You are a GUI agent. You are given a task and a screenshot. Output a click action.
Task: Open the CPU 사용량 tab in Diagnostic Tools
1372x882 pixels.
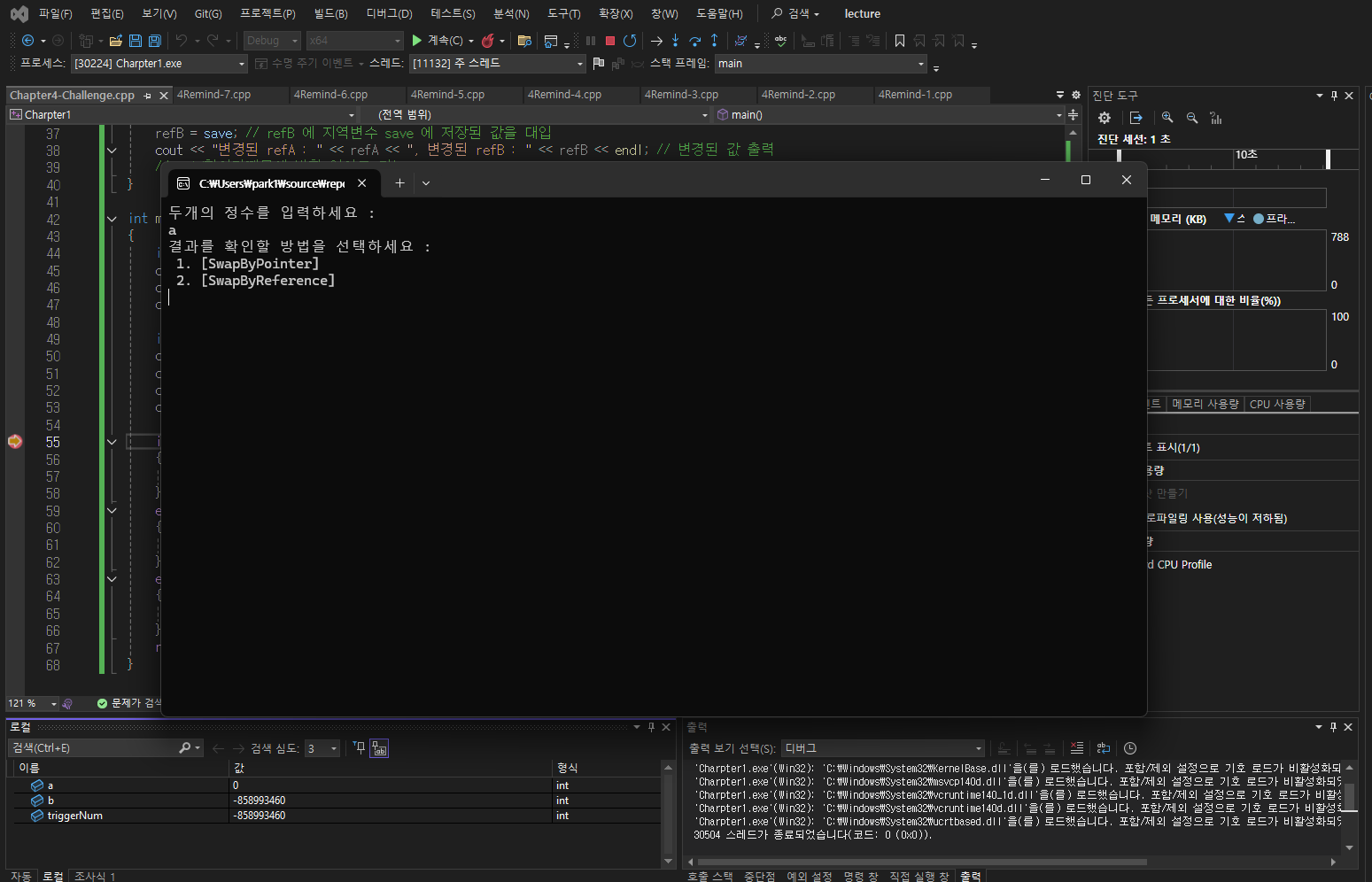[1277, 404]
